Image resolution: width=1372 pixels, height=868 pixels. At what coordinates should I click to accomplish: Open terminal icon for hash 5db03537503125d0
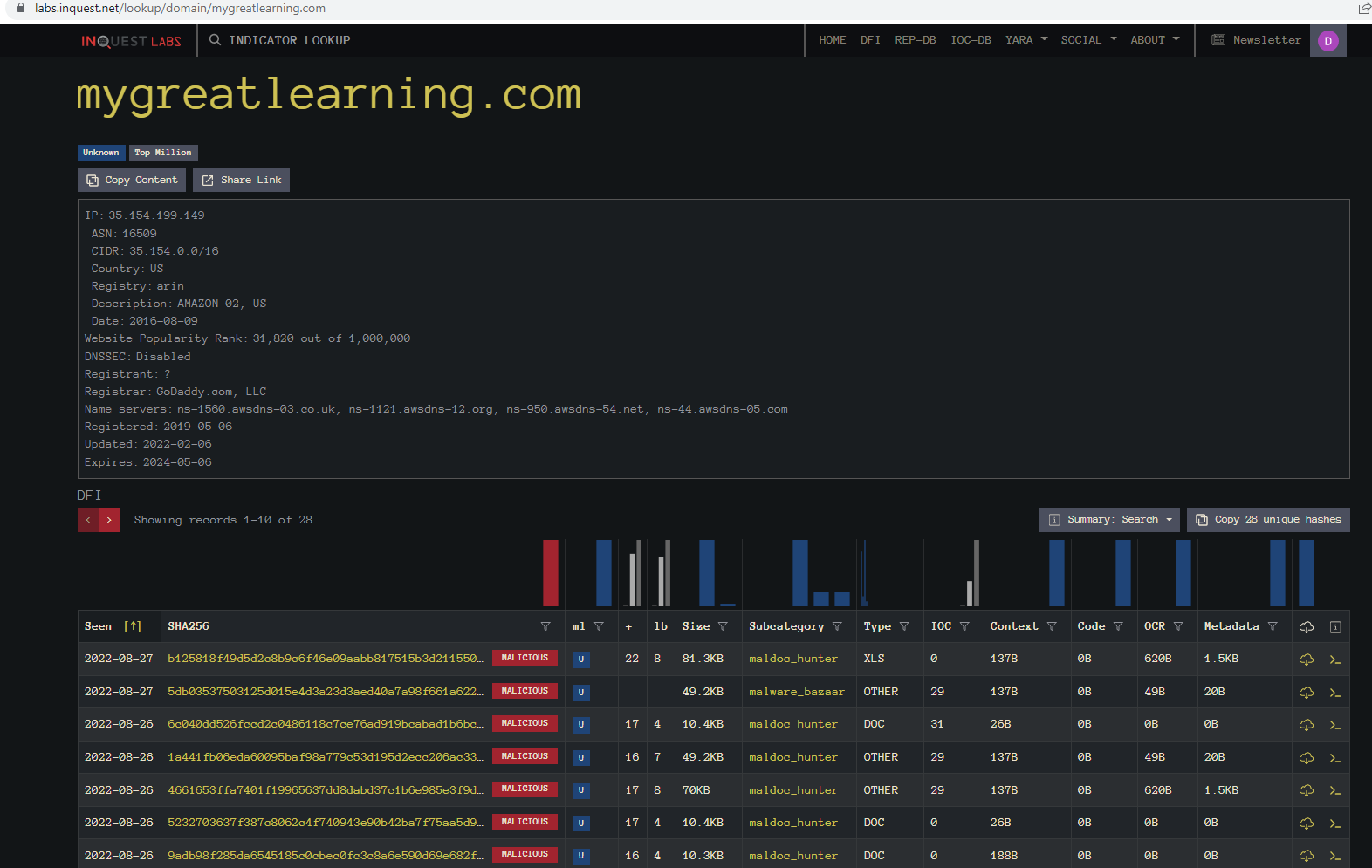[x=1334, y=693]
